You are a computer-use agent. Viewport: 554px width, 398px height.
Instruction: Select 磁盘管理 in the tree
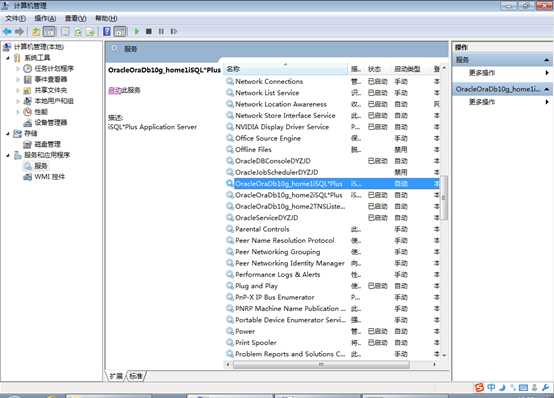point(47,144)
